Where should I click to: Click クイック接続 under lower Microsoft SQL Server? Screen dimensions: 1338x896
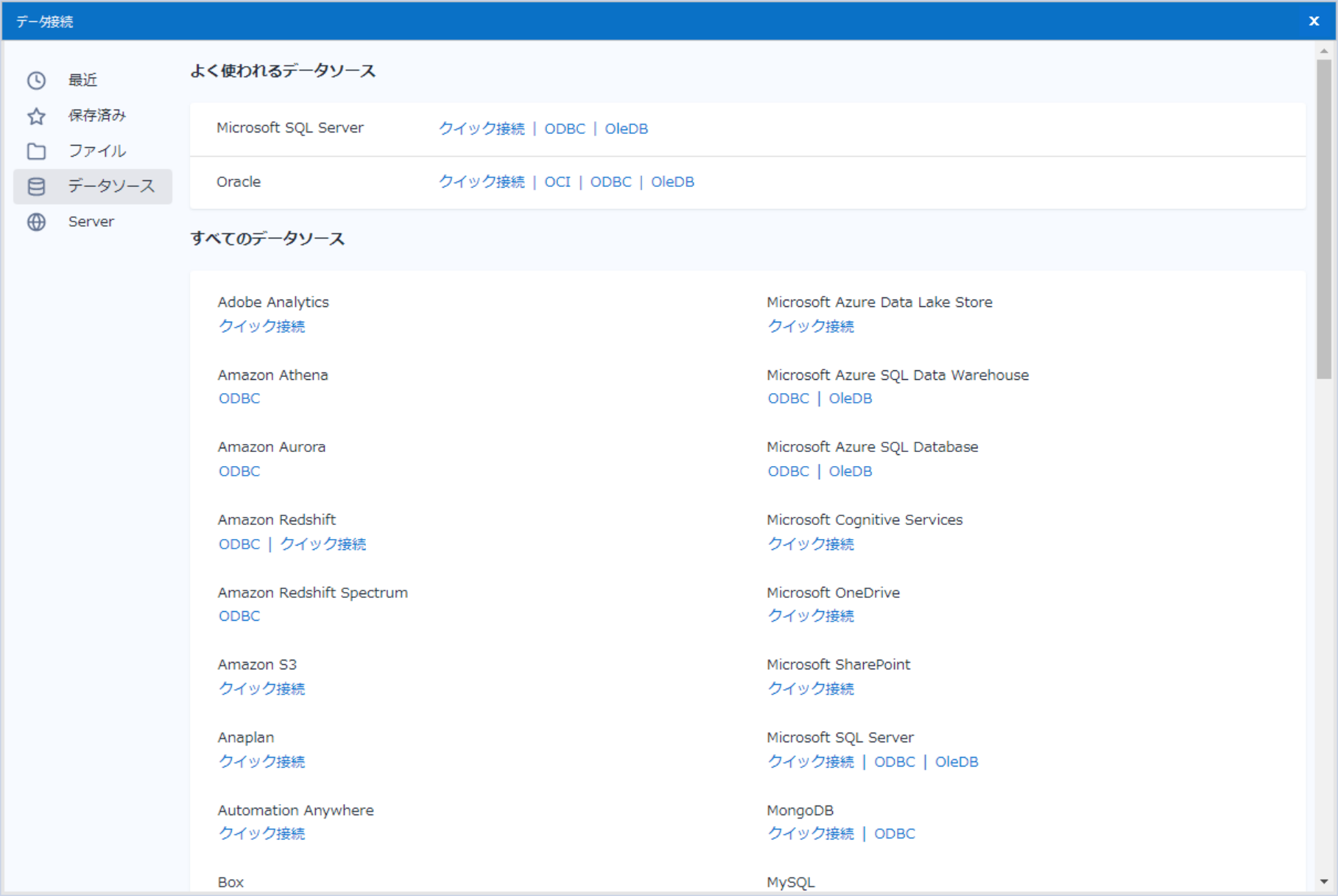pos(811,762)
